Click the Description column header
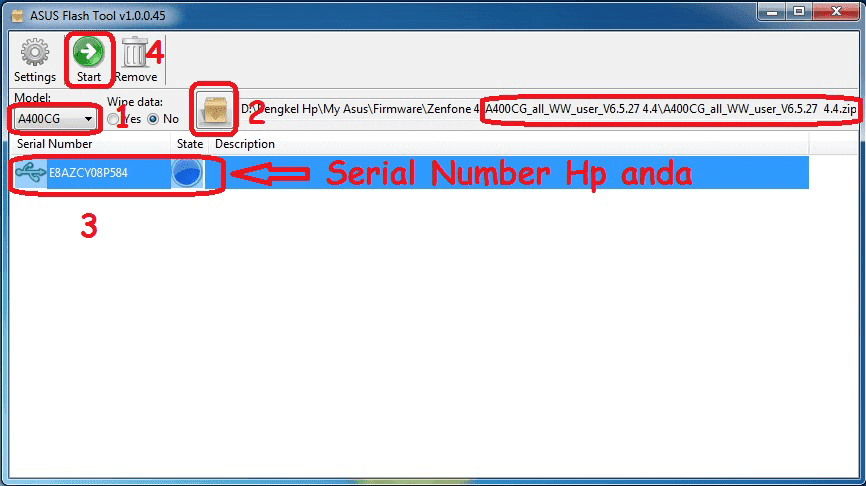 click(x=509, y=144)
